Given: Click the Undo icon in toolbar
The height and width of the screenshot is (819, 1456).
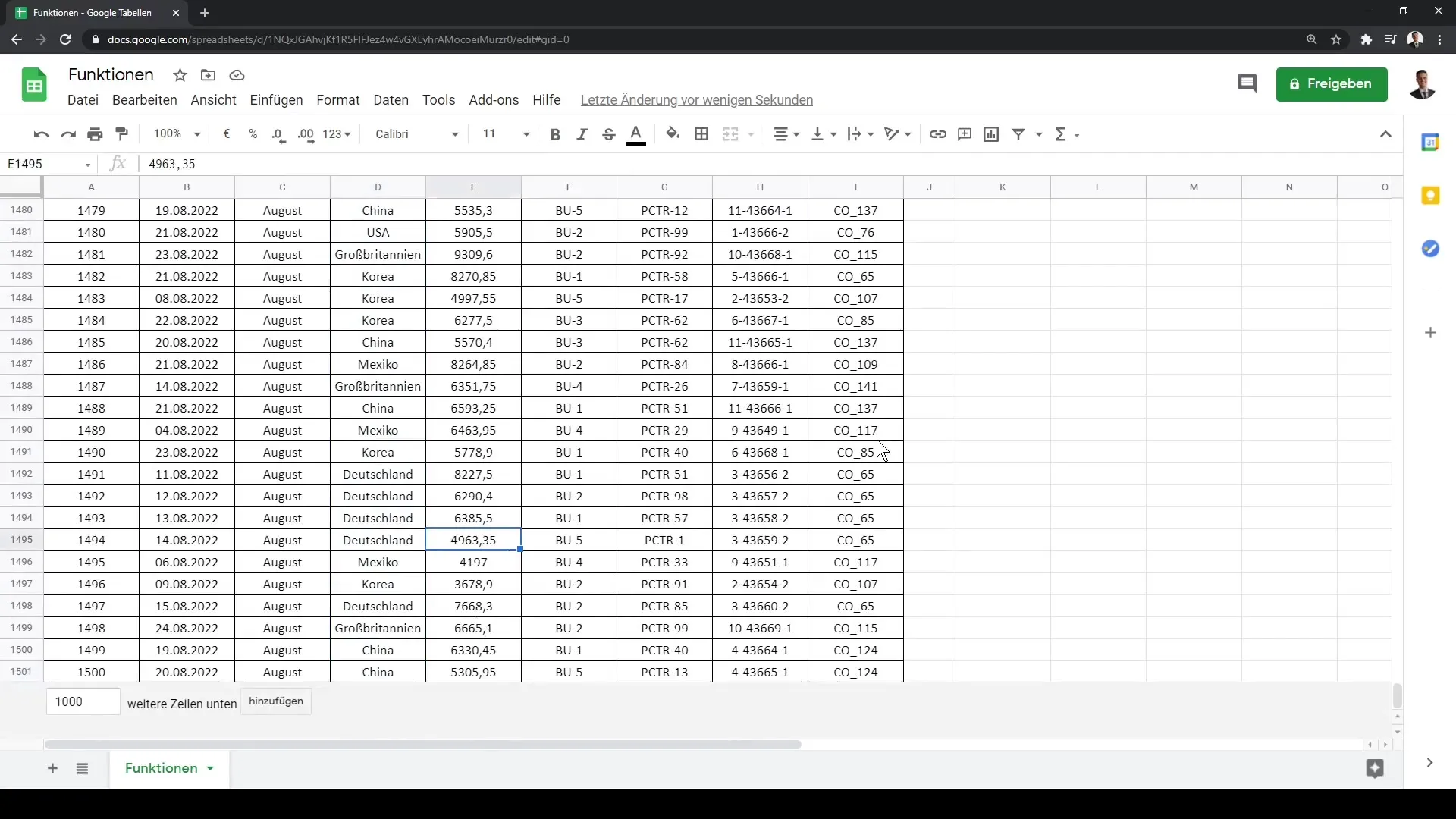Looking at the screenshot, I should 41,134.
